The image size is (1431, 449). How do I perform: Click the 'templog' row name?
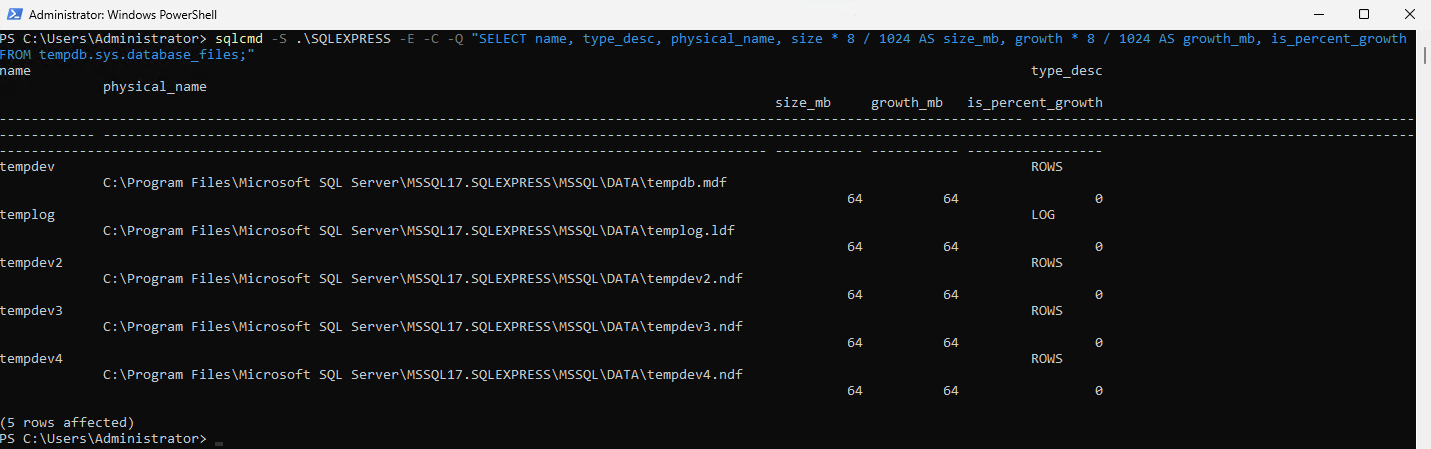coord(28,215)
